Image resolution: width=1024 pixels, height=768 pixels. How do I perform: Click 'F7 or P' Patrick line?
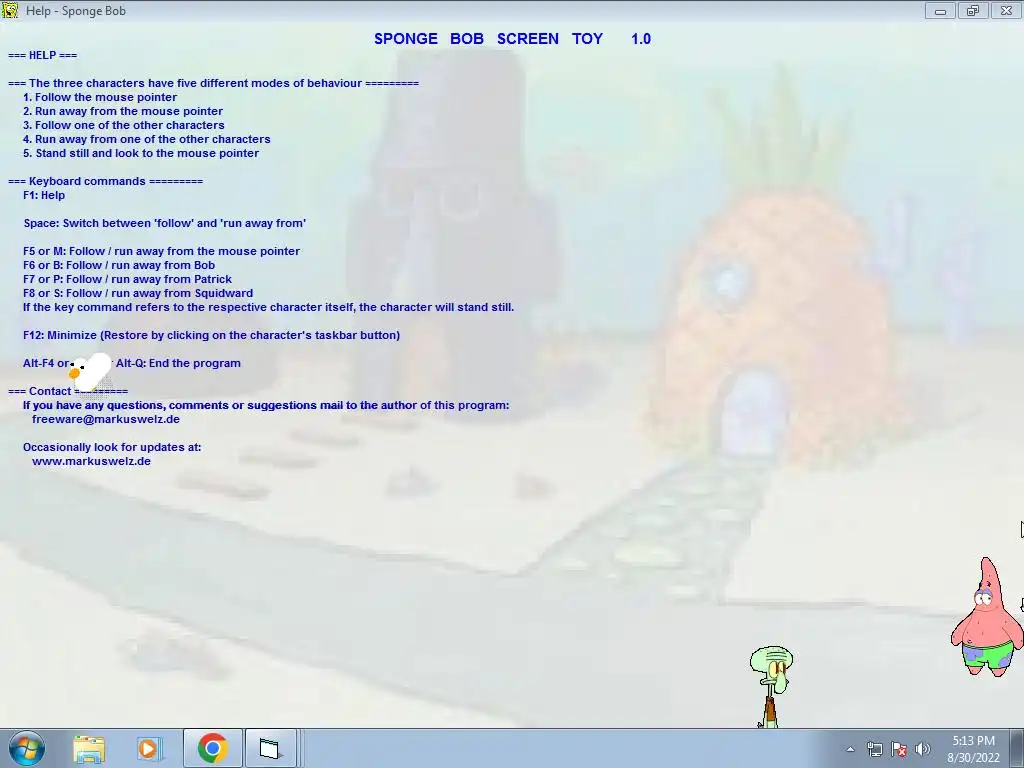tap(127, 280)
